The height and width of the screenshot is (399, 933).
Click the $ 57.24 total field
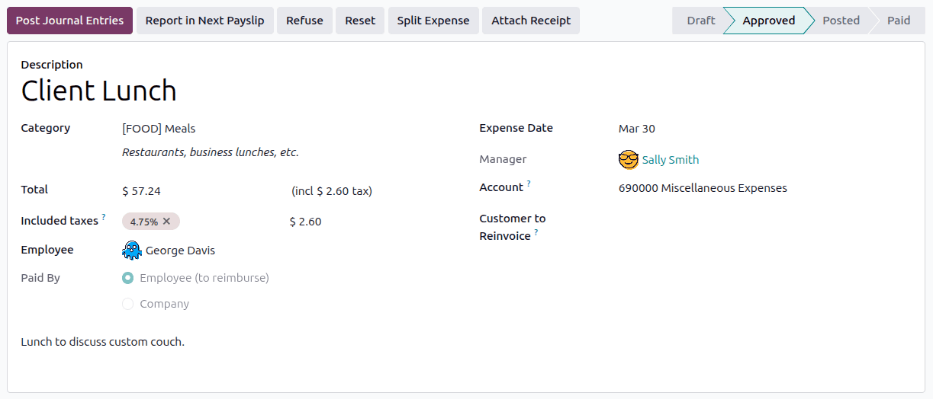[x=141, y=191]
